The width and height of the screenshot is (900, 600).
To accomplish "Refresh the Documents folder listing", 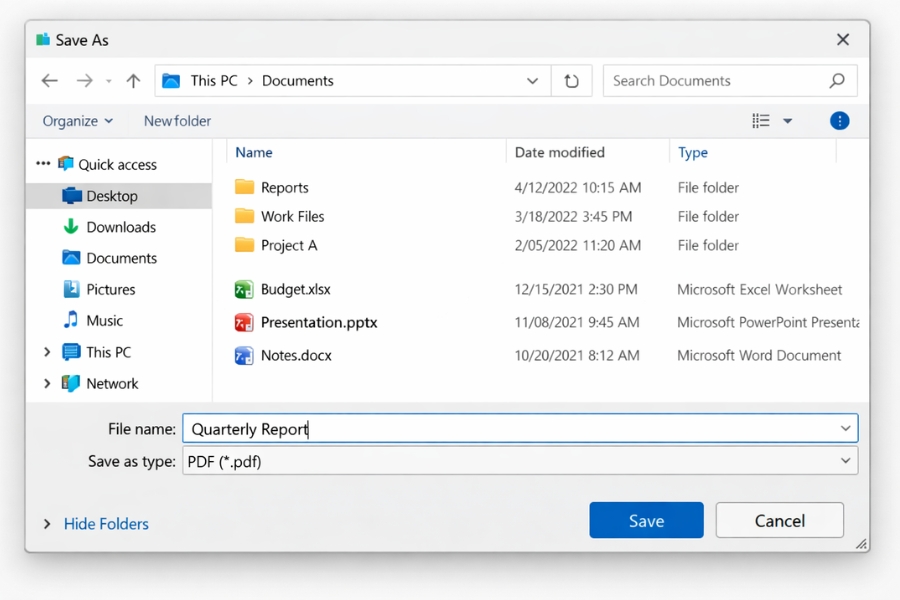I will coord(572,81).
